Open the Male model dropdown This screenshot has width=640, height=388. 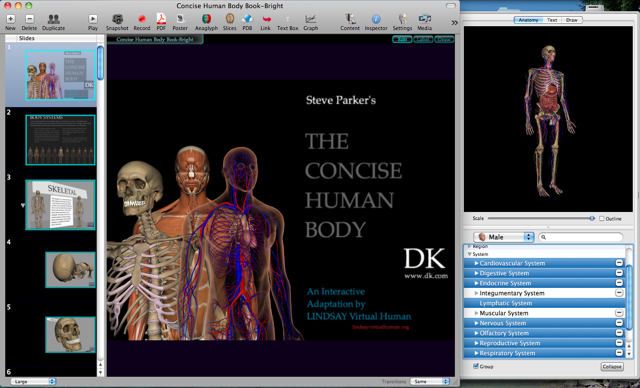tap(504, 237)
